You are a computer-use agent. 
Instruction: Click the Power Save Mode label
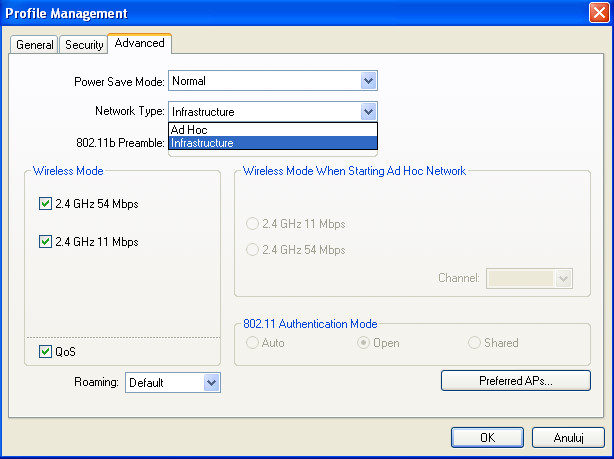click(119, 81)
